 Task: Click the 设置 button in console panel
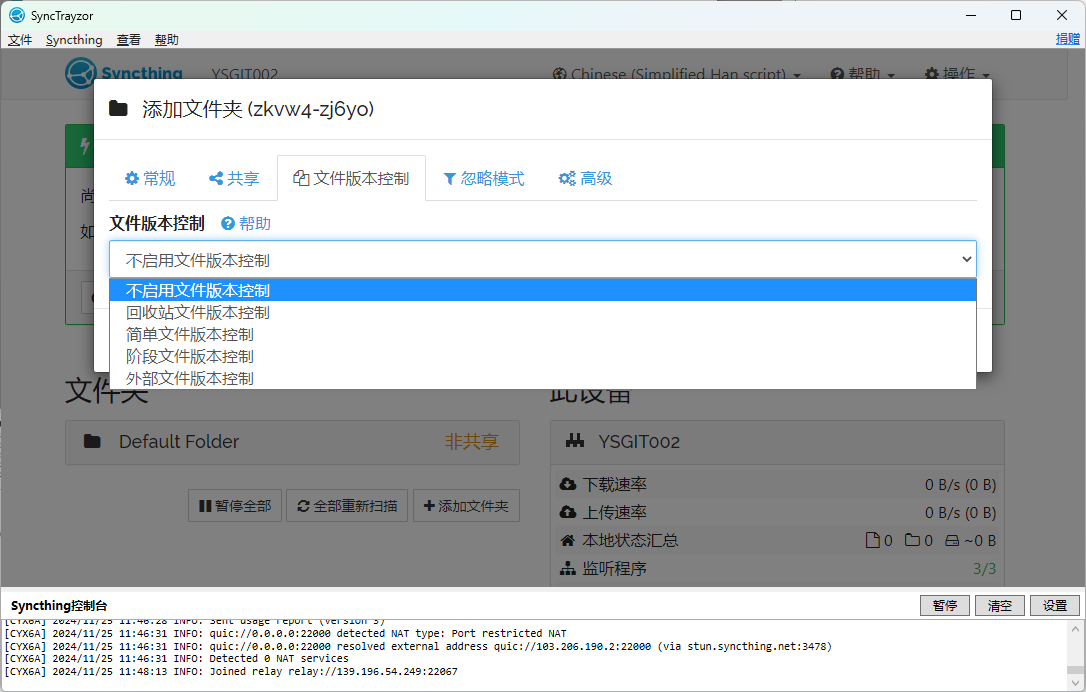point(1055,605)
